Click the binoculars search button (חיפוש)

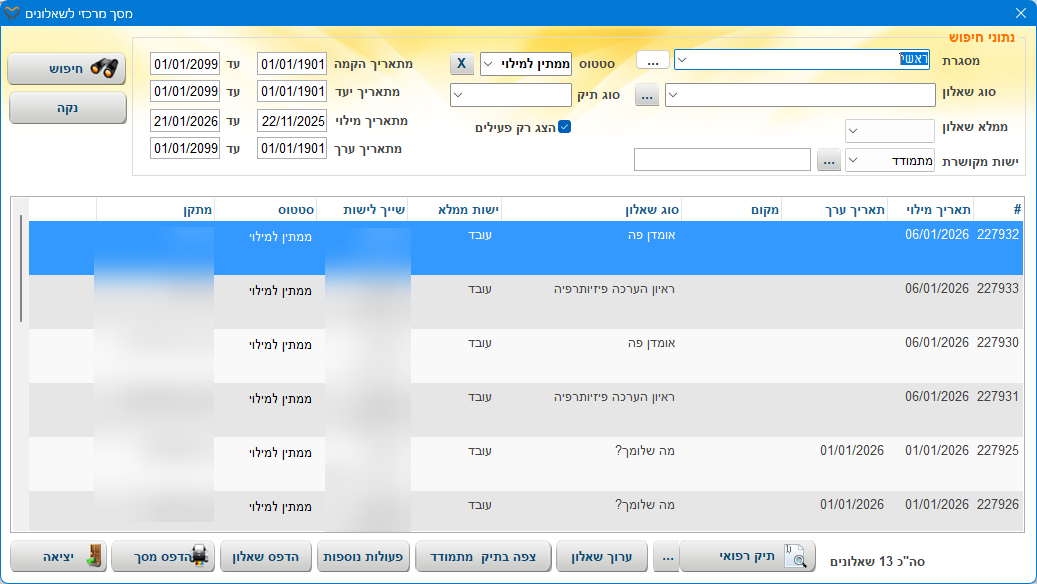point(67,68)
